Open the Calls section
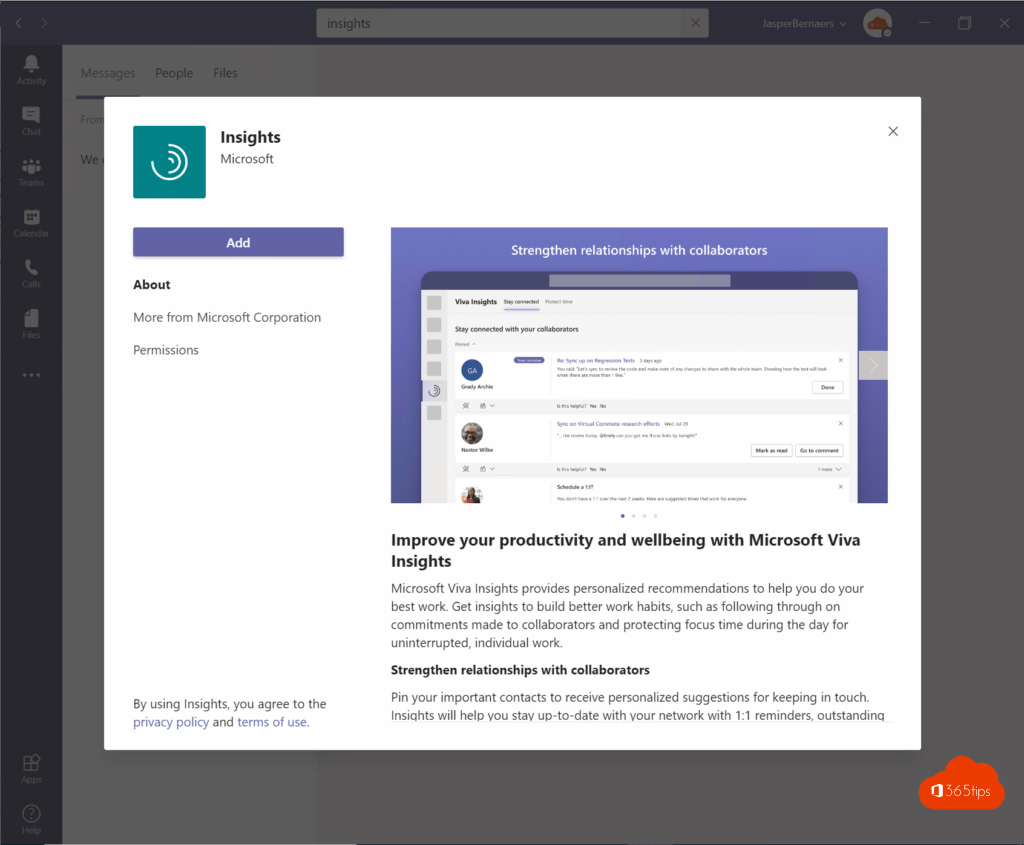 30,272
